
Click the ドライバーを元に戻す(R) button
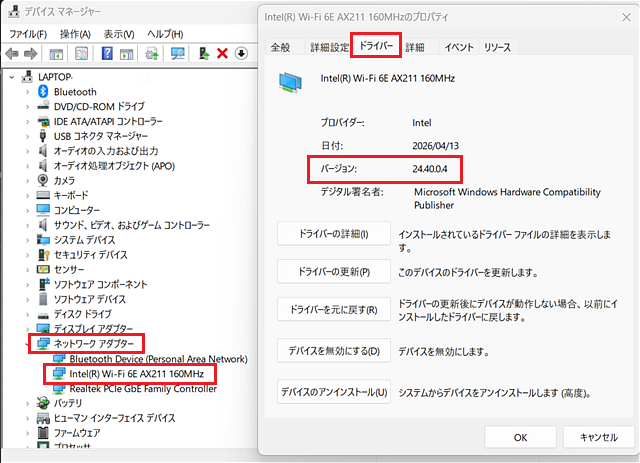334,309
